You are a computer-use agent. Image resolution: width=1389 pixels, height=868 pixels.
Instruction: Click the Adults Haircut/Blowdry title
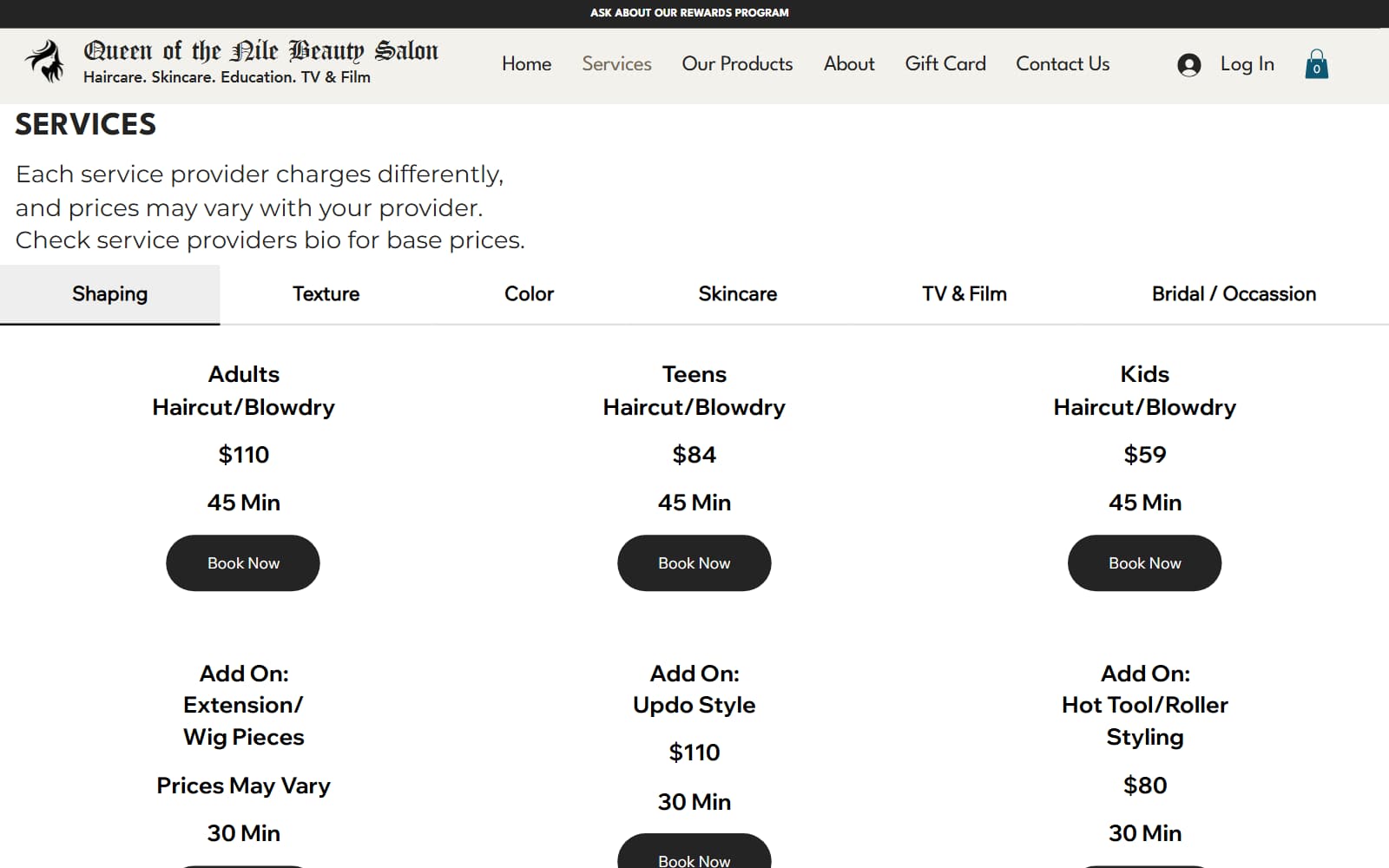tap(243, 391)
